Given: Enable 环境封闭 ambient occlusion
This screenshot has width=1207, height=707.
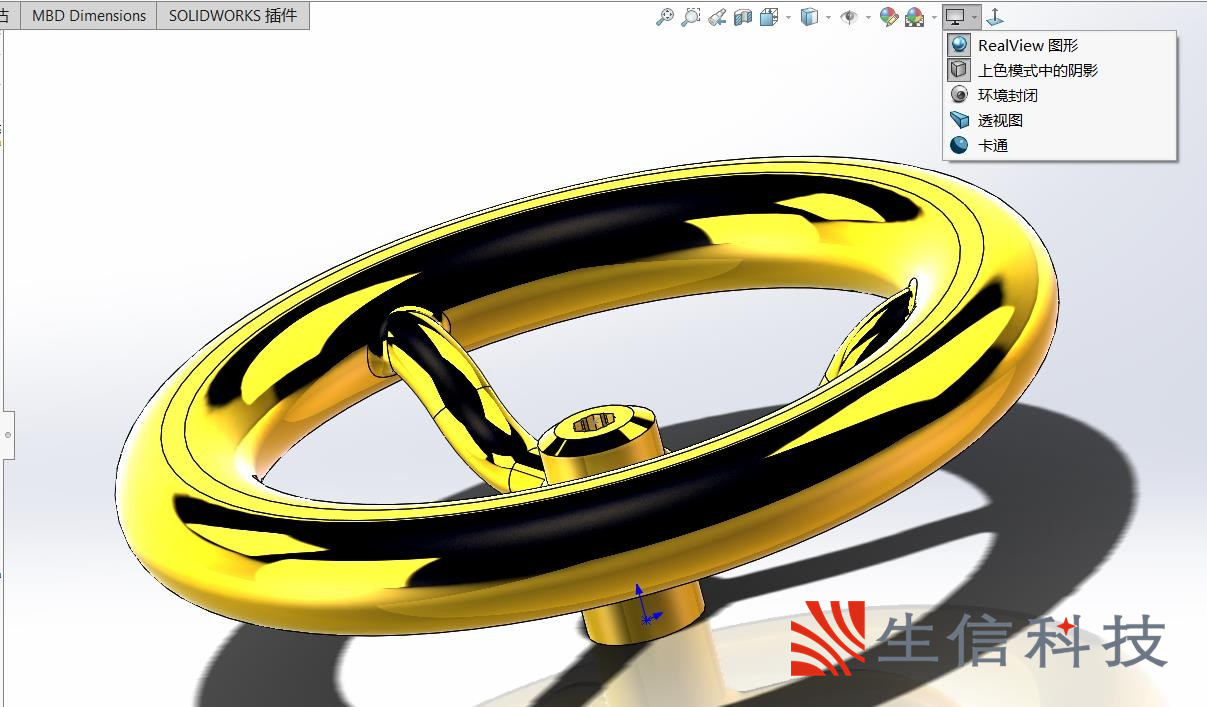Looking at the screenshot, I should [1006, 95].
